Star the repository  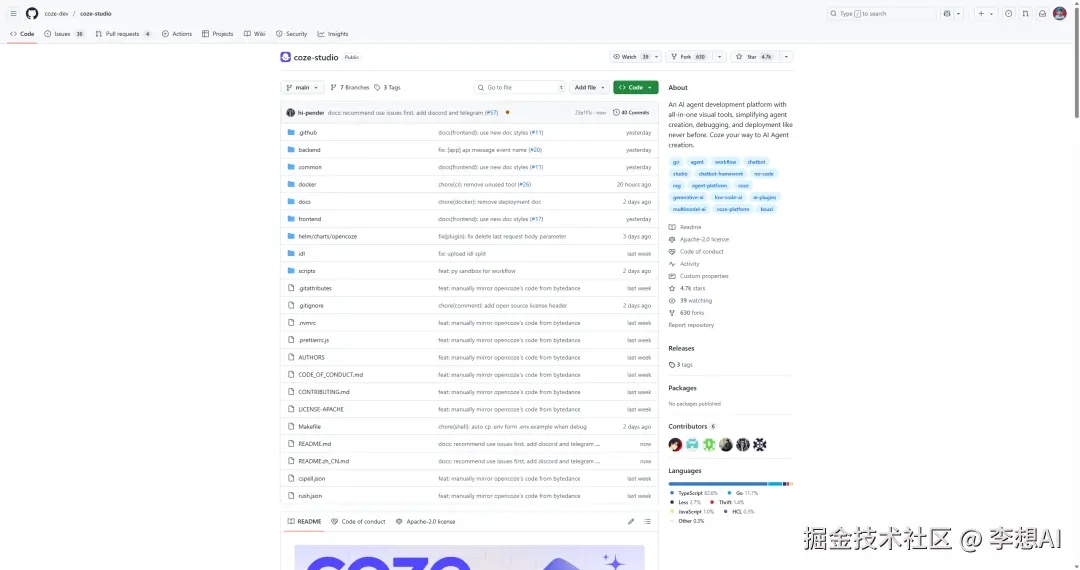pos(754,57)
